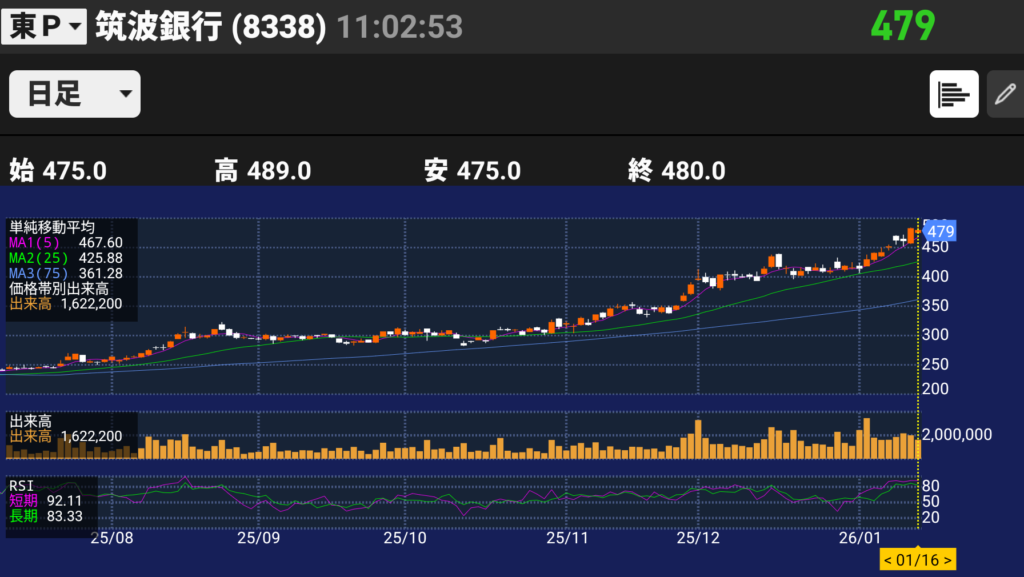Image resolution: width=1024 pixels, height=577 pixels.
Task: Click the 出来高 volume panel label
Action: pyautogui.click(x=31, y=421)
